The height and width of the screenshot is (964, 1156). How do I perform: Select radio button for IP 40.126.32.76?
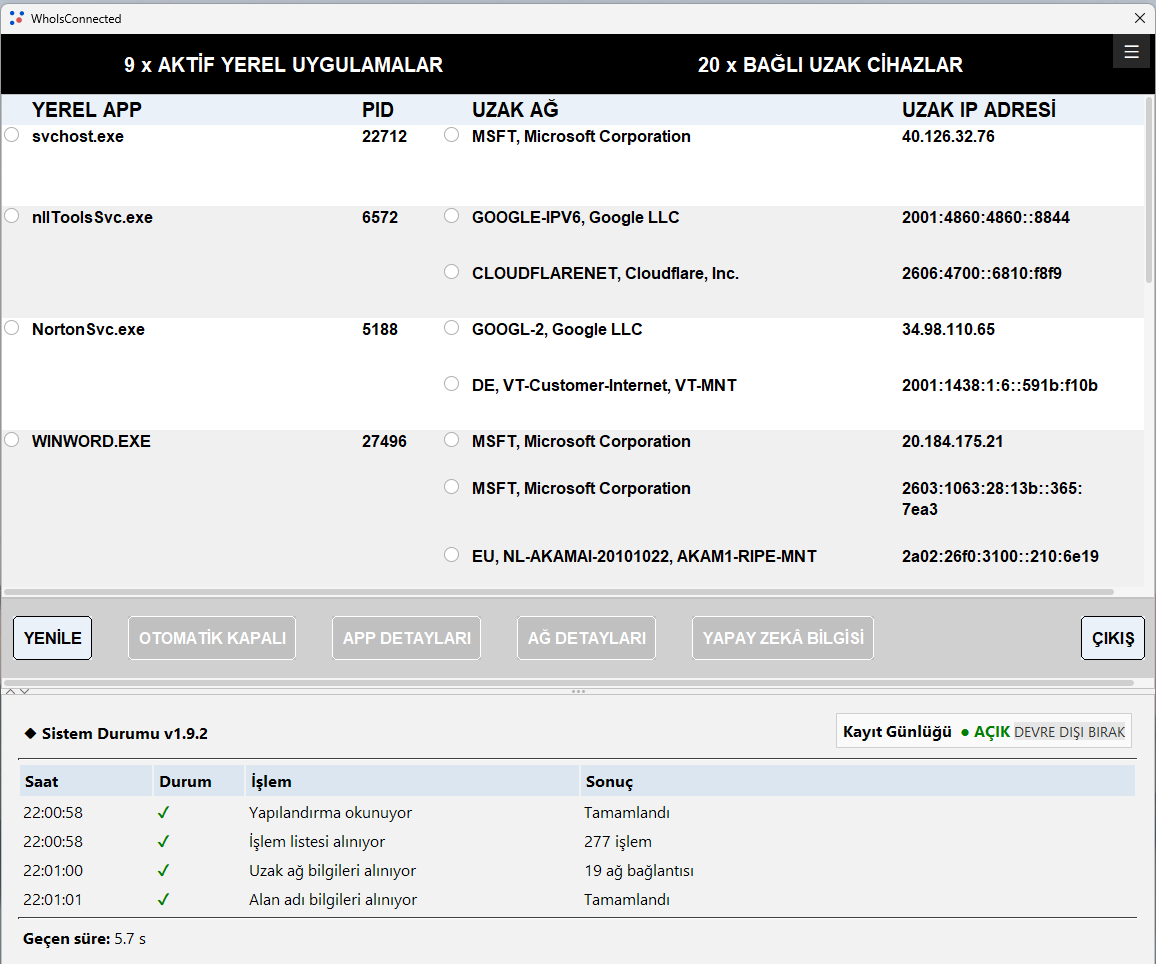click(x=451, y=135)
